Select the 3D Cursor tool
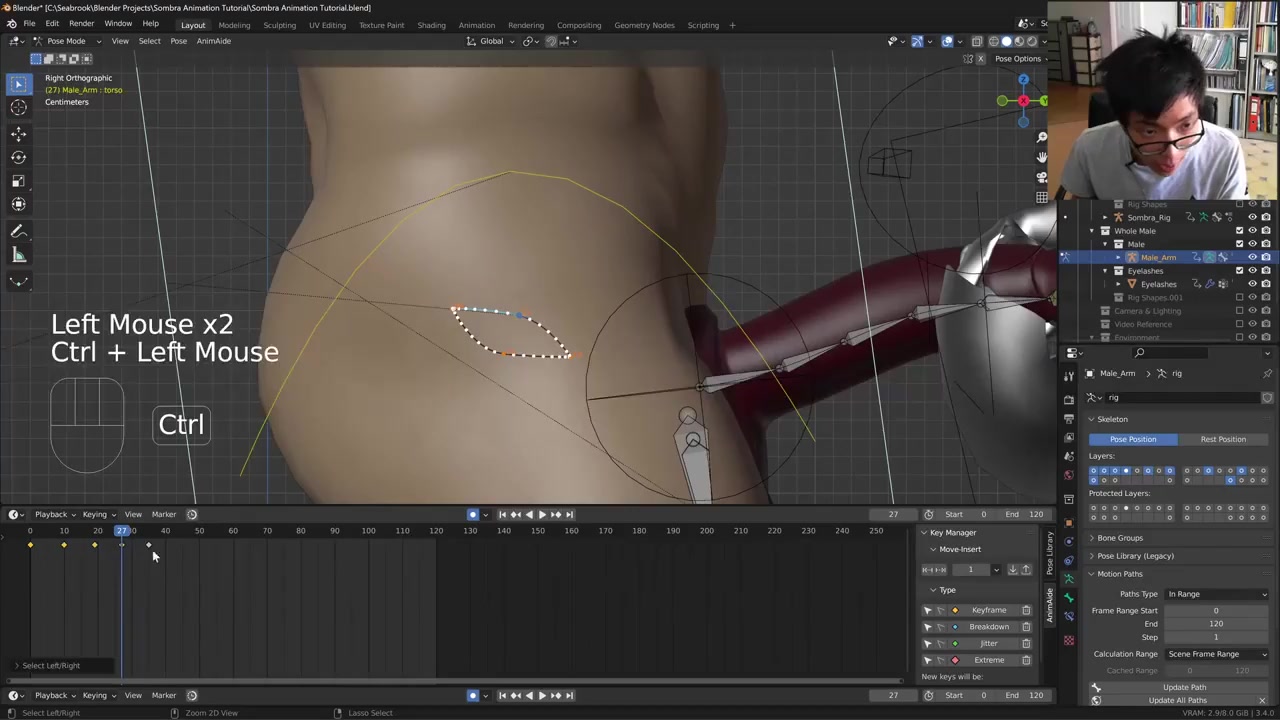 point(18,108)
